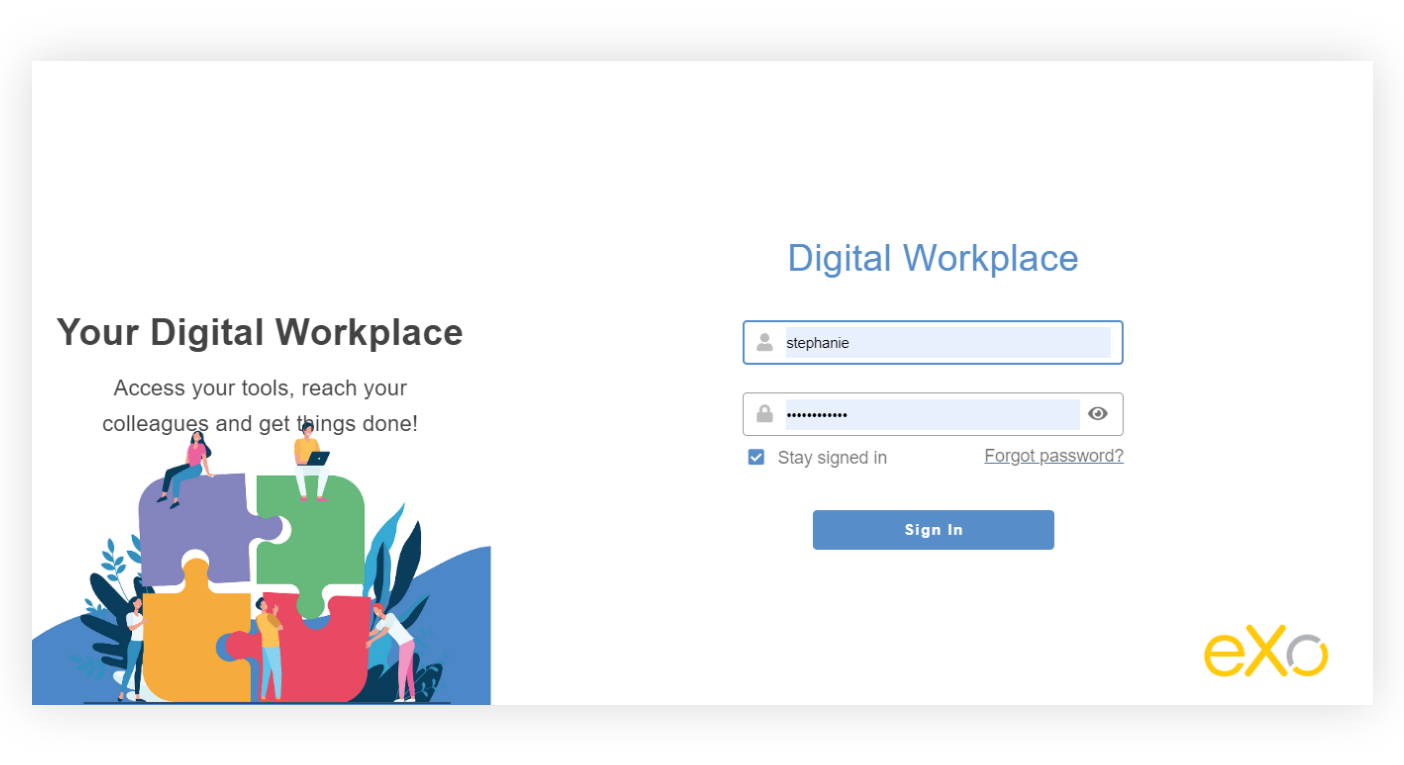This screenshot has height=765, width=1404.
Task: Focus the username field containing stephanie
Action: click(947, 343)
